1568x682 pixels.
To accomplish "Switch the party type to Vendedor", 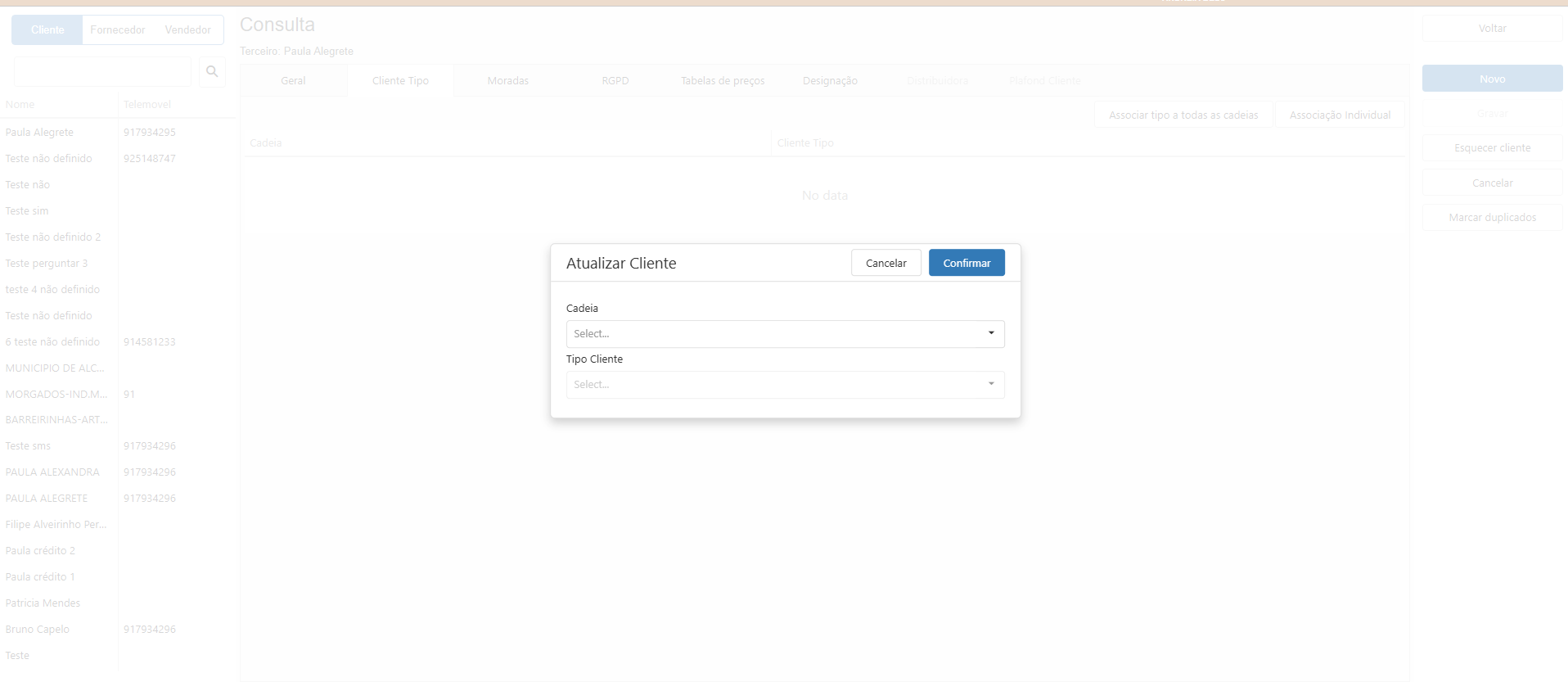I will pyautogui.click(x=188, y=30).
